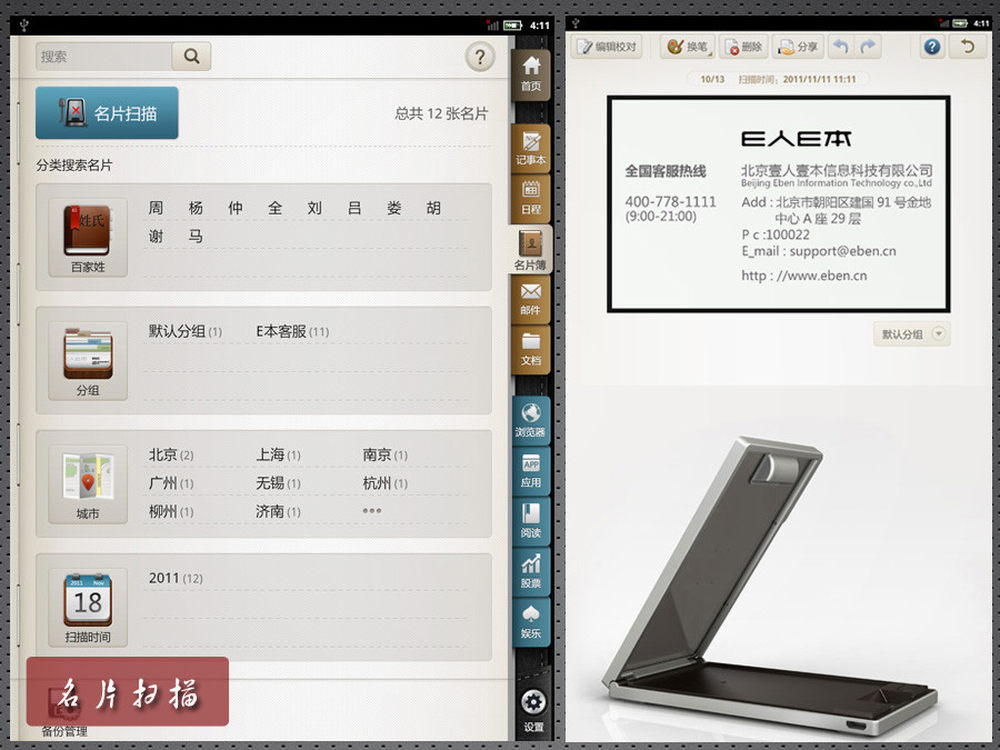Open the 日程 calendar sidebar icon
This screenshot has height=750, width=1000.
[x=531, y=198]
